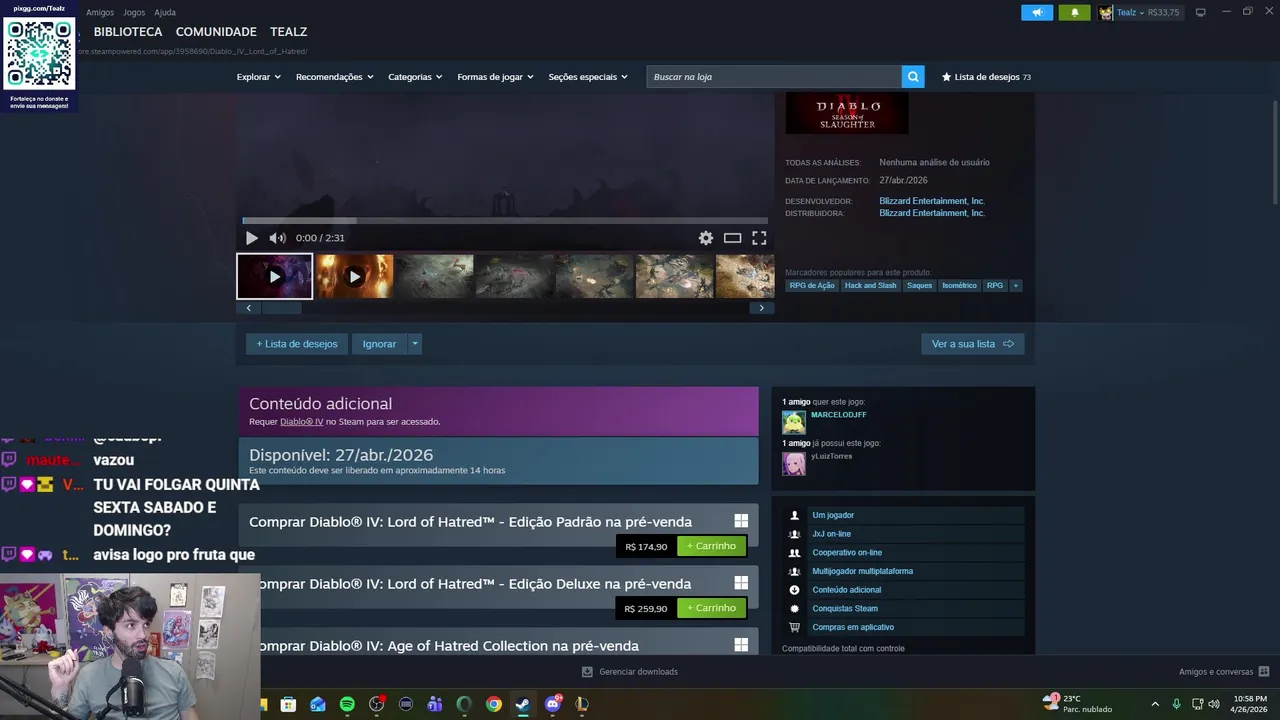The height and width of the screenshot is (720, 1280).
Task: Play the trailer video
Action: click(x=252, y=238)
